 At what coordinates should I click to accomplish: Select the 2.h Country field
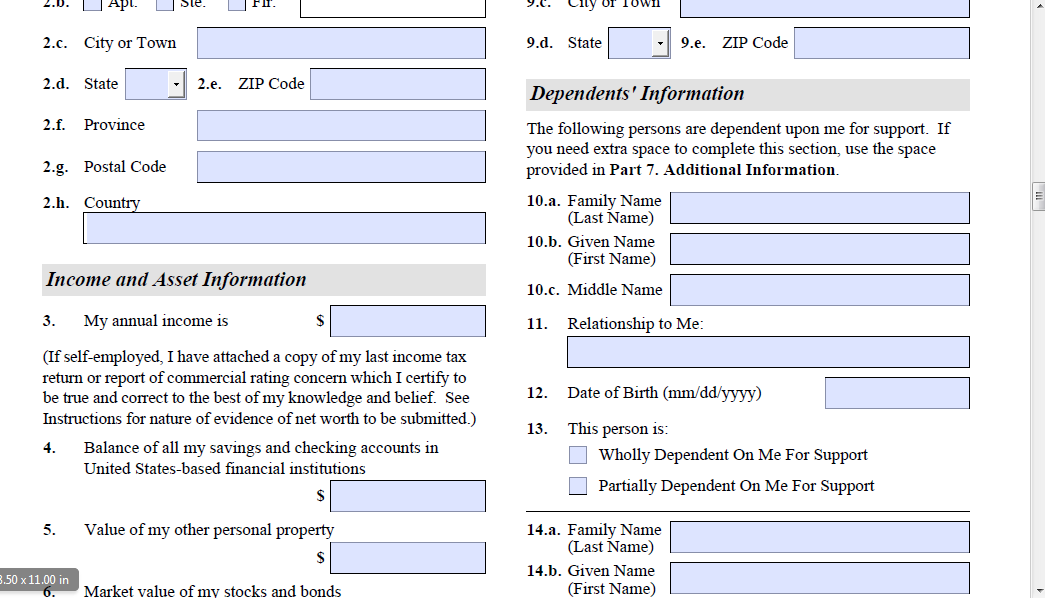(x=285, y=228)
